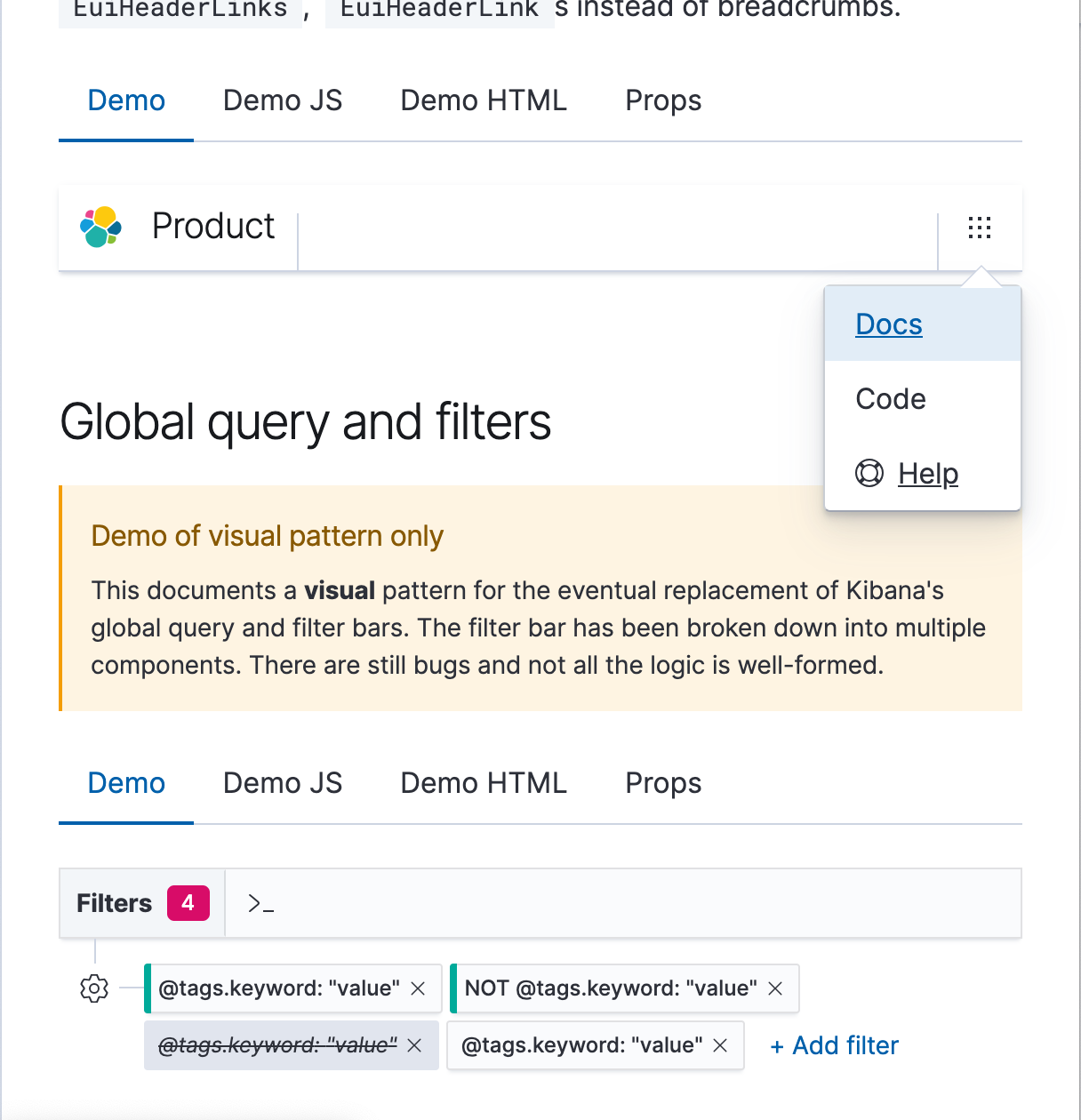
Task: Open Help from the apps popover
Action: click(927, 474)
